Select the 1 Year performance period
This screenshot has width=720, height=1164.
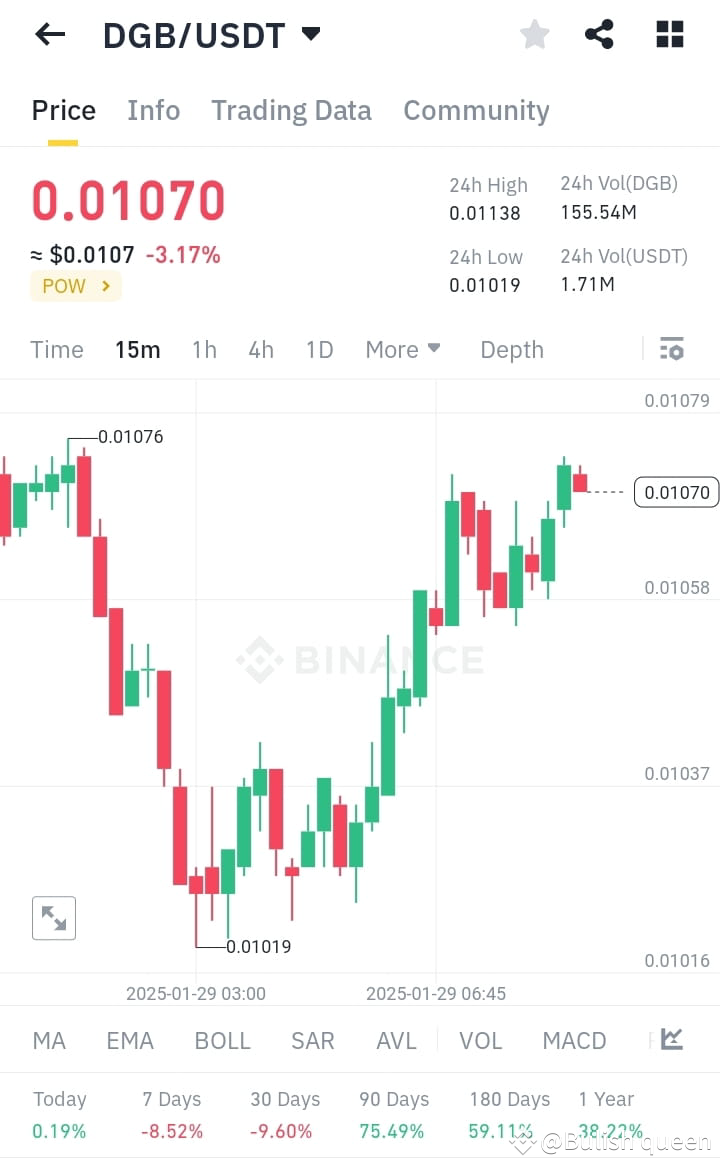[606, 1099]
